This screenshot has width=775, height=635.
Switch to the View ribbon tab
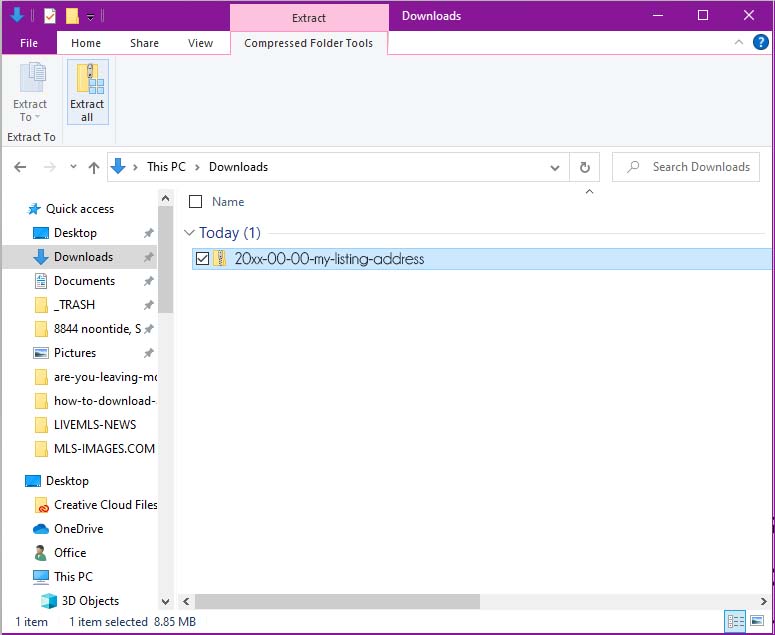tap(200, 43)
